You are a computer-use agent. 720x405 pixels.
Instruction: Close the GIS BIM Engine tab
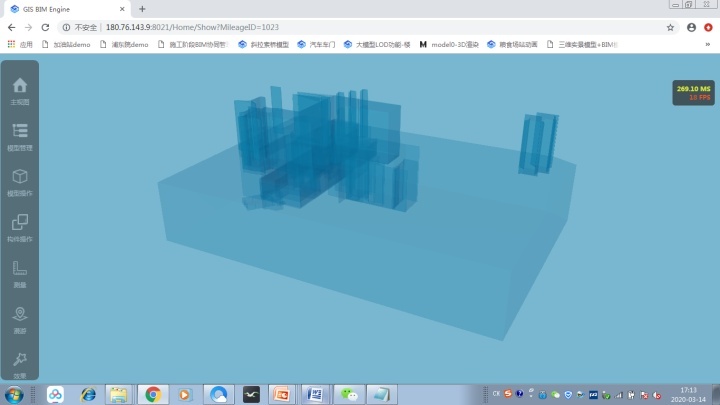click(122, 9)
